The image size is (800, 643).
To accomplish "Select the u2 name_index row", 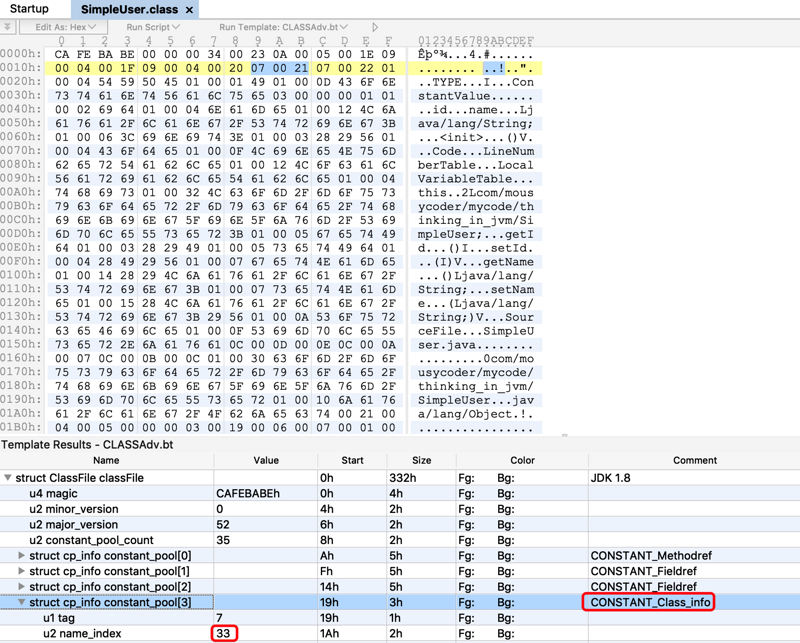I will [400, 633].
